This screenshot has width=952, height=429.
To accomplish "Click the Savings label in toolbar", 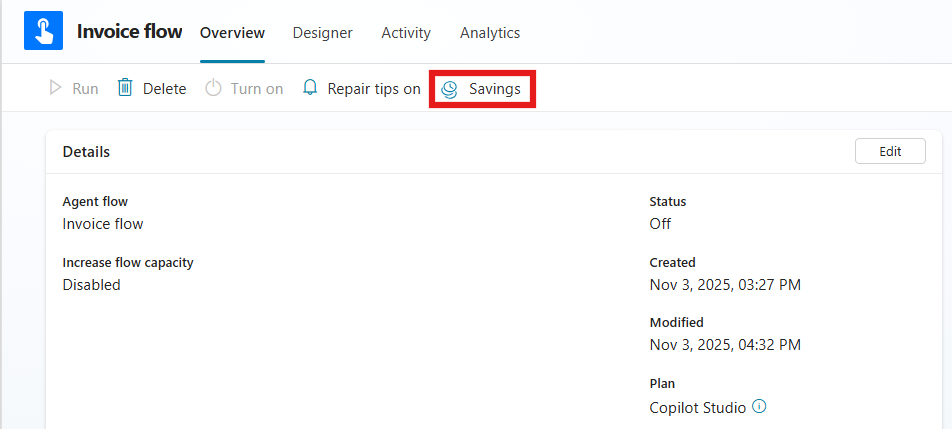I will [495, 89].
